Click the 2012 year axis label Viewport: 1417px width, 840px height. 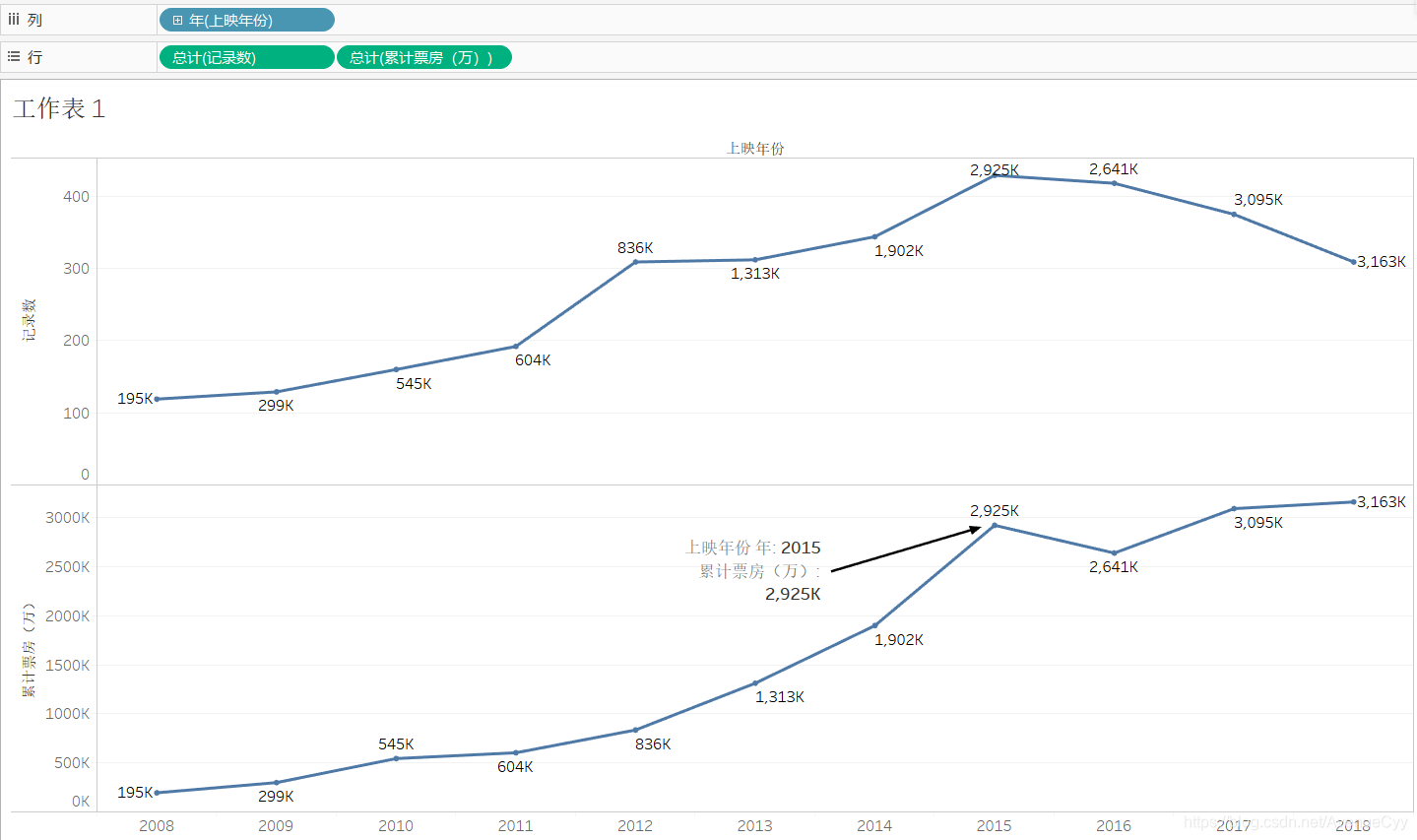point(635,826)
